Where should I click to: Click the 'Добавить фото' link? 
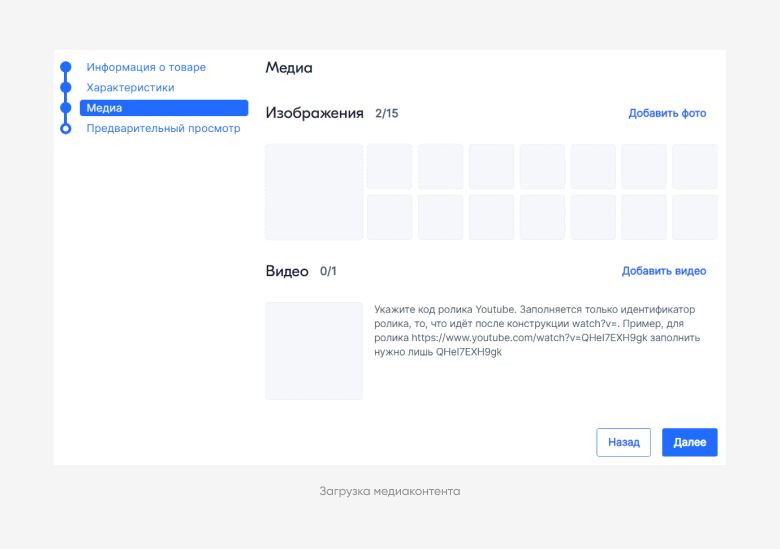pyautogui.click(x=667, y=113)
